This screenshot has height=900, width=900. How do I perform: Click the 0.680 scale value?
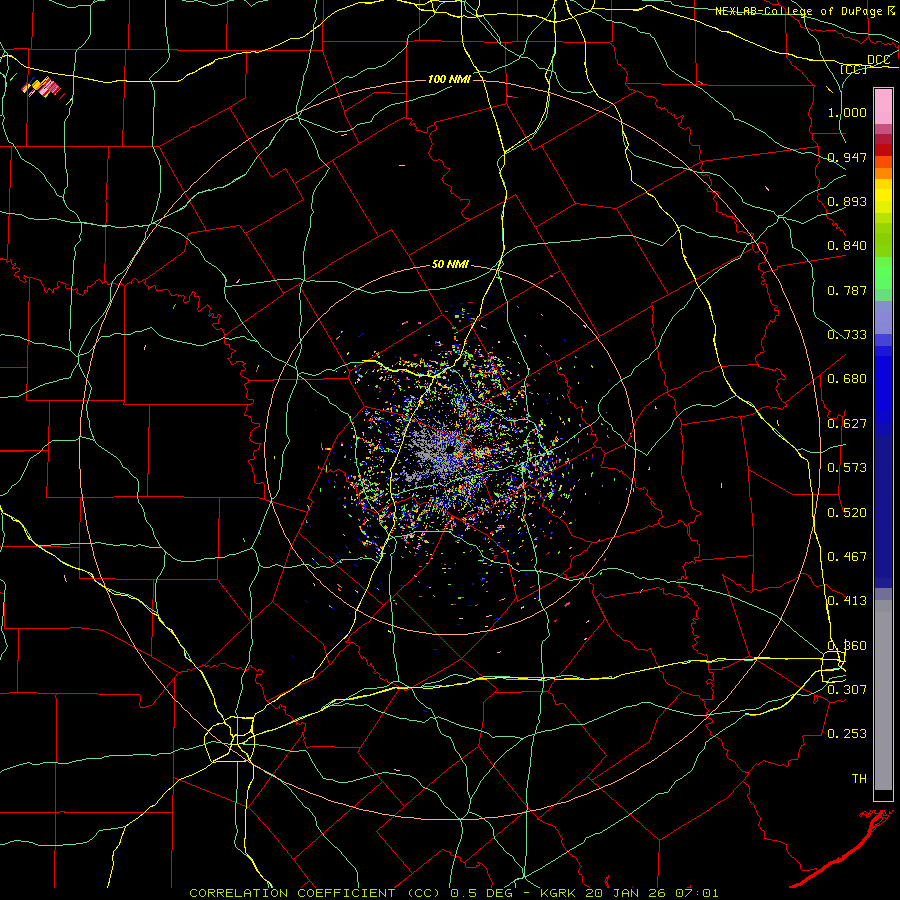click(x=847, y=379)
